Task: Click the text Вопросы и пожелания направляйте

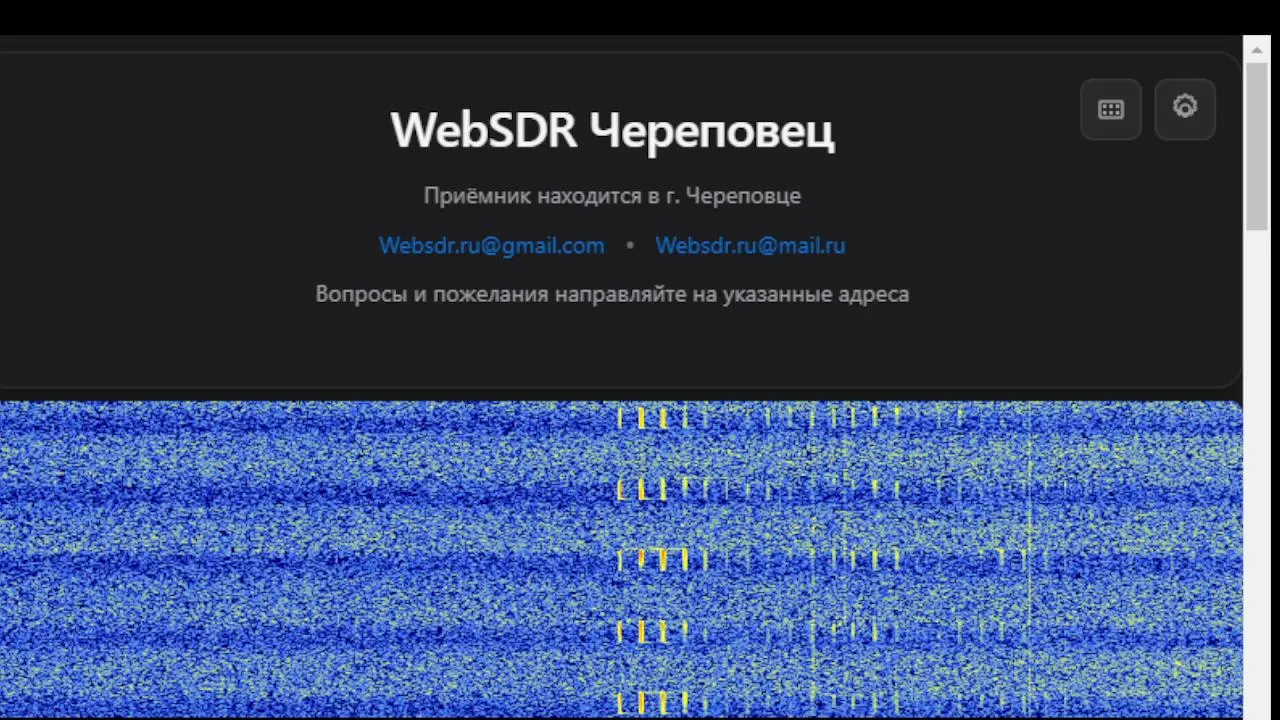Action: point(502,294)
